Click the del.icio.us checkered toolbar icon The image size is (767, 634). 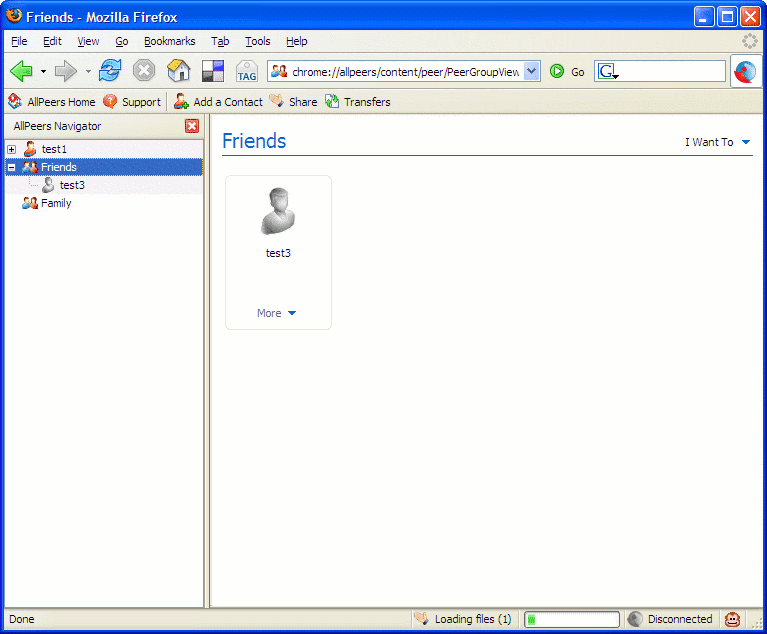213,71
